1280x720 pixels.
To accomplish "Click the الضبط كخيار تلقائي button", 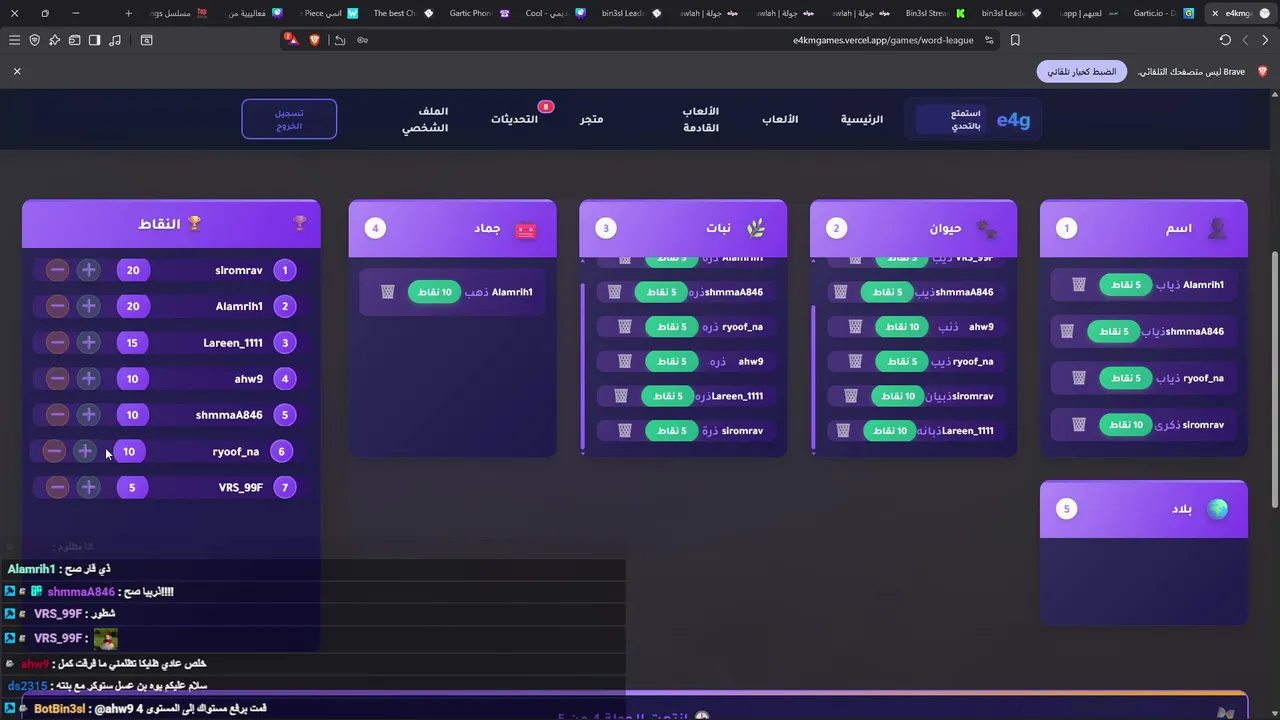I will [x=1082, y=72].
